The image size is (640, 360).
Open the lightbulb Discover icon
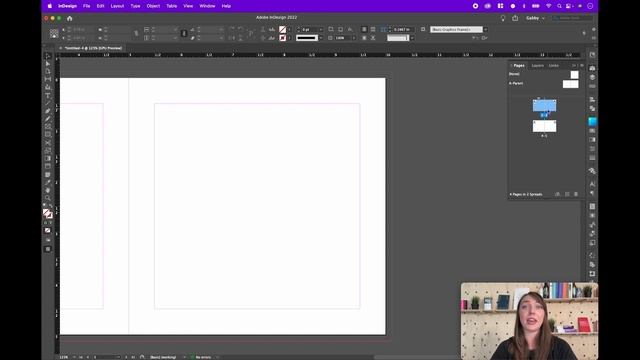(503, 18)
